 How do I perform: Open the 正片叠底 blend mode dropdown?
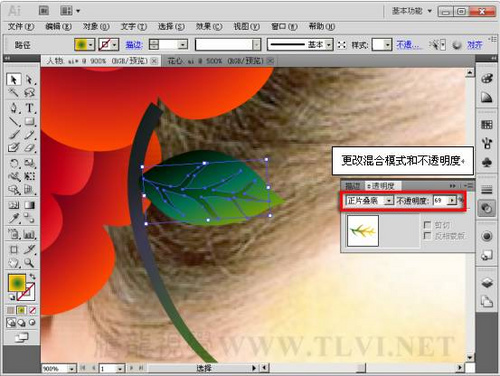coord(370,201)
